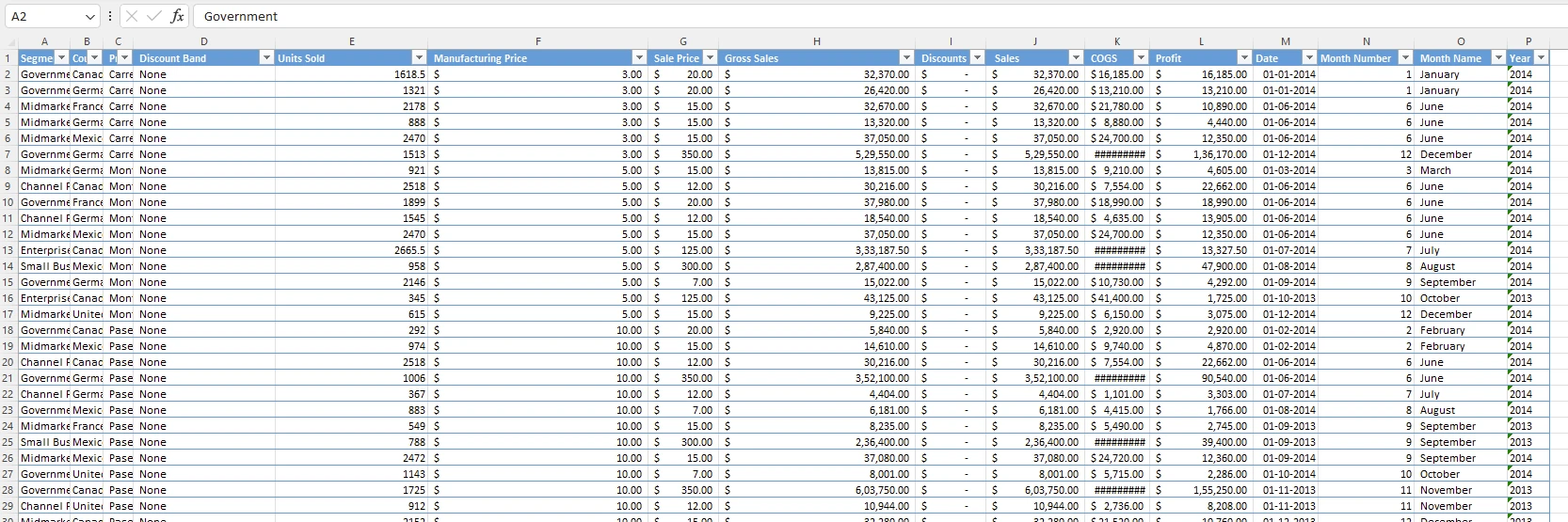
Task: Click the Select All corner triangle
Action: coord(10,41)
